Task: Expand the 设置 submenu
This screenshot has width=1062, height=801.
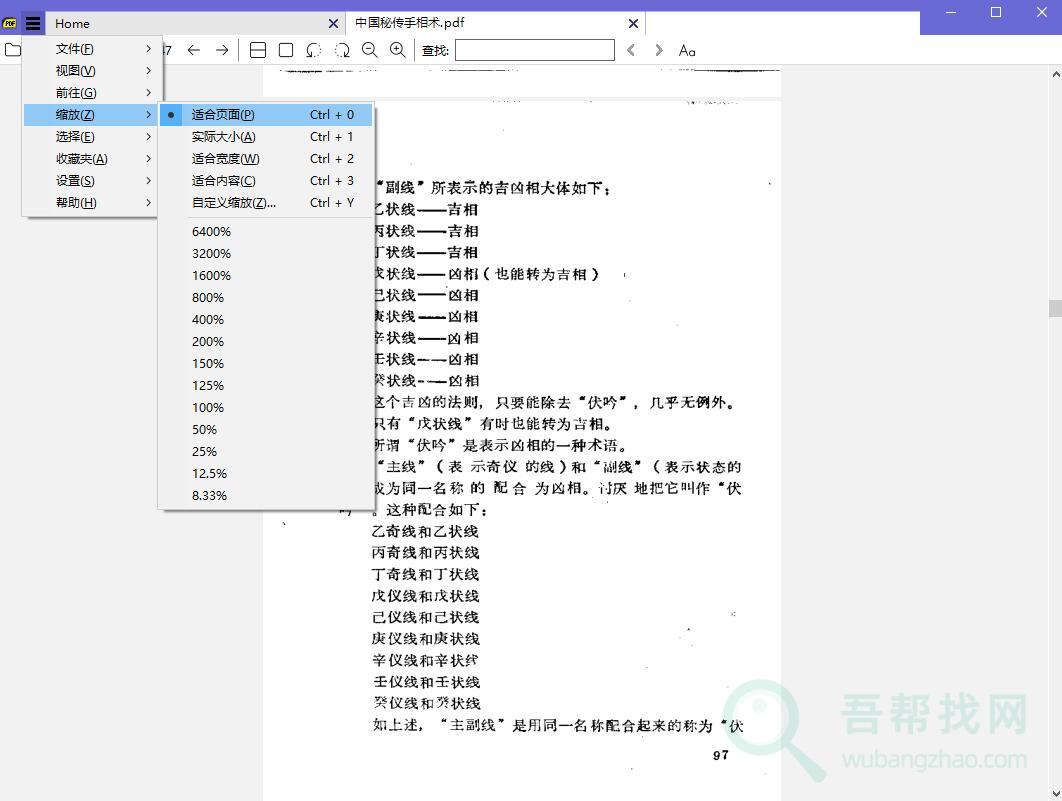Action: pyautogui.click(x=90, y=180)
